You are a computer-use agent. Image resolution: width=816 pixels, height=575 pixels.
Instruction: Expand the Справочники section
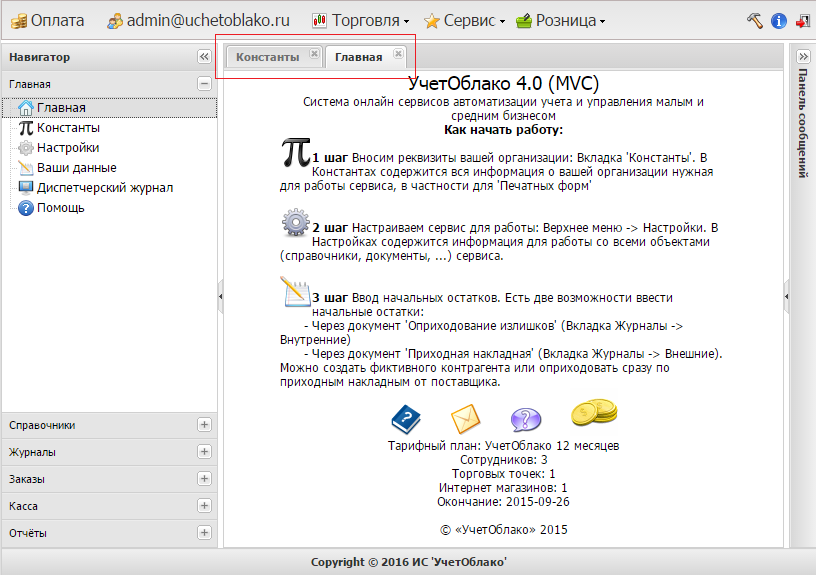pyautogui.click(x=205, y=425)
